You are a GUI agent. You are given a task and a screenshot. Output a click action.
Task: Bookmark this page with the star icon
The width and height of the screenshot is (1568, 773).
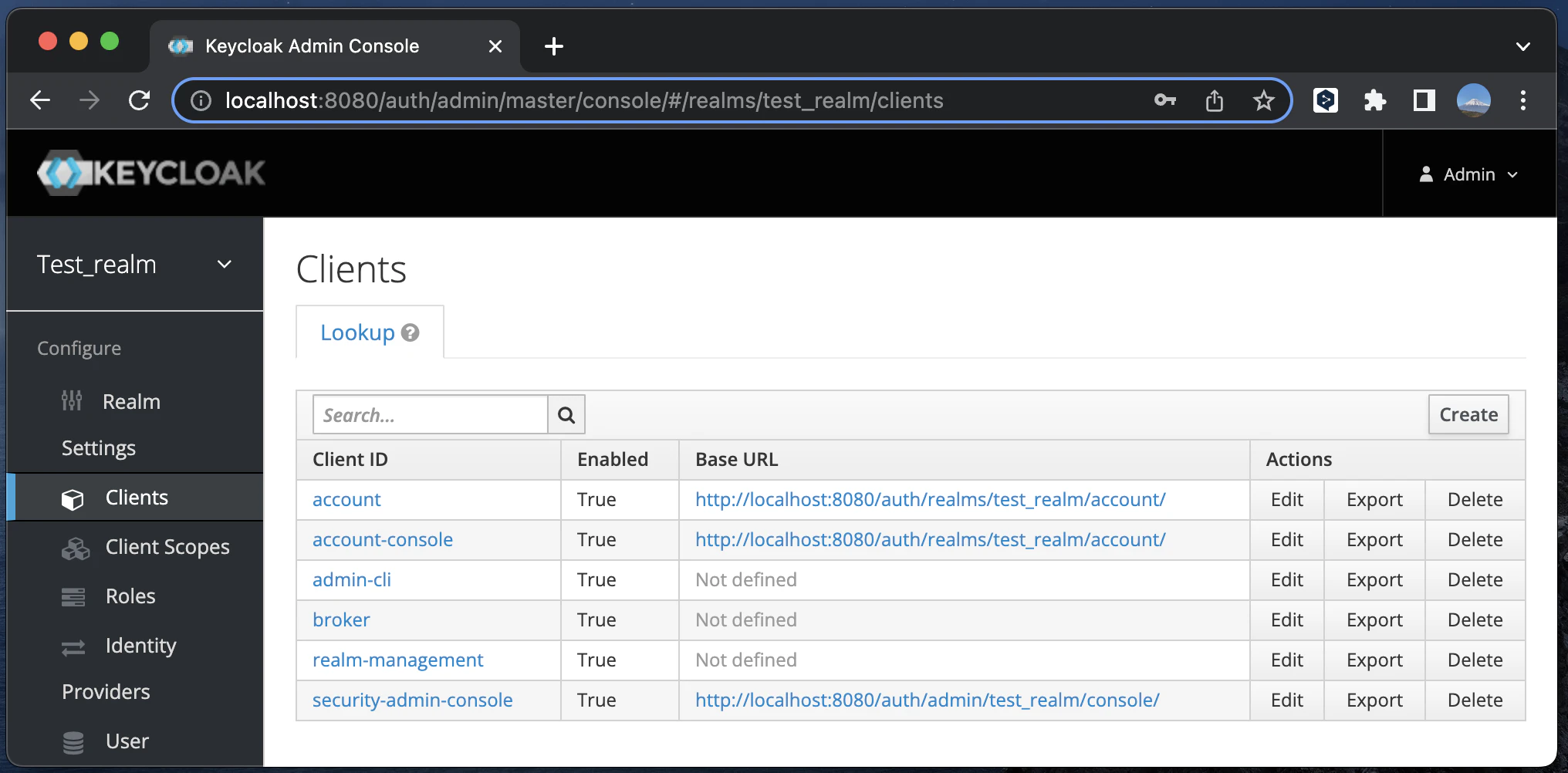pos(1263,100)
